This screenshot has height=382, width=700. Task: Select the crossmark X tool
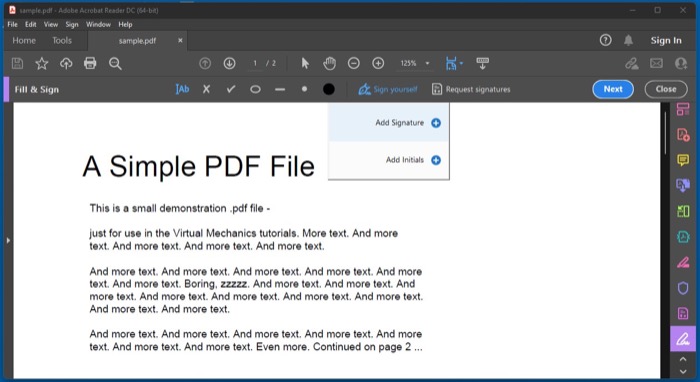206,89
